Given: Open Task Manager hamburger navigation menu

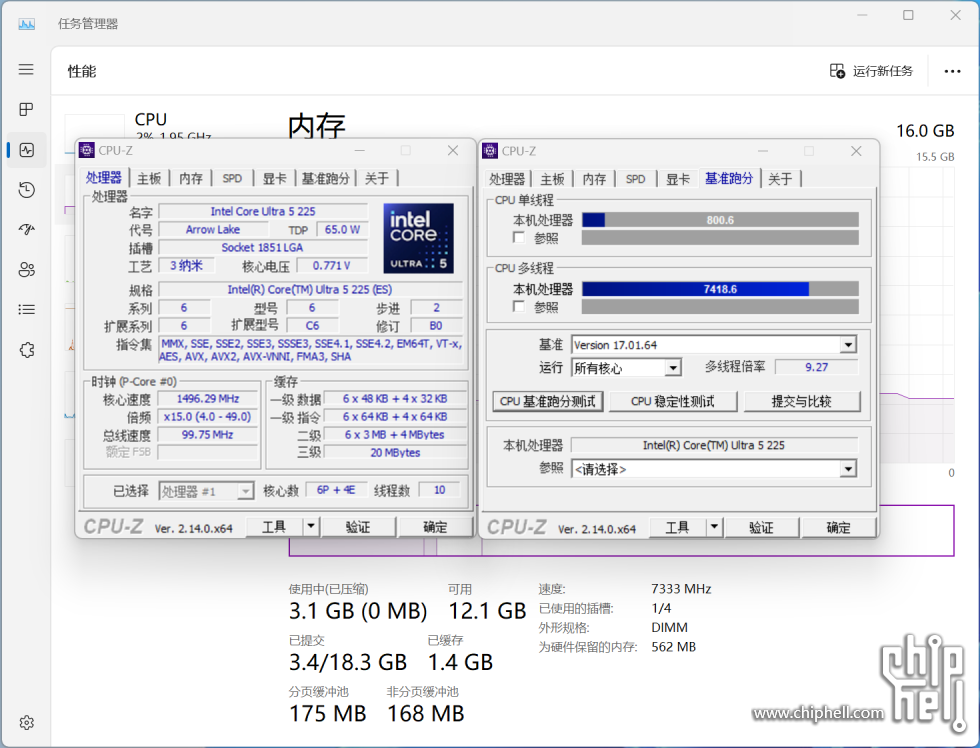Looking at the screenshot, I should click(x=26, y=69).
